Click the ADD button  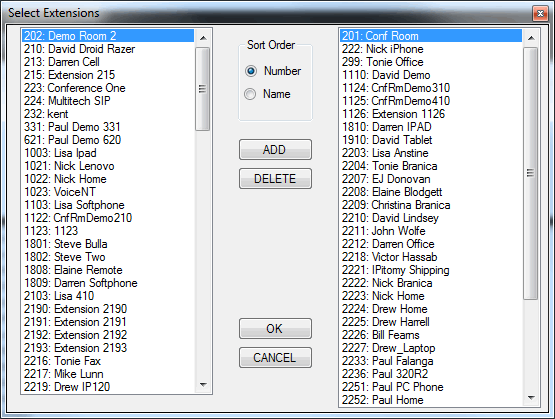[x=275, y=150]
